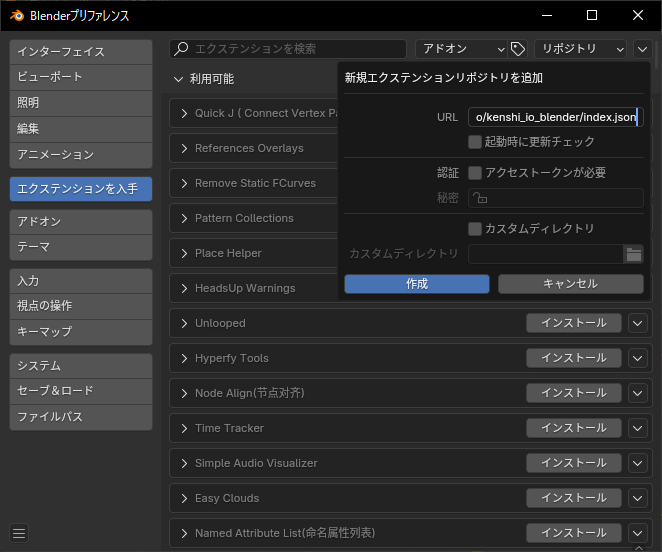Expand the Time Tracker entry
662x552 pixels.
tap(184, 429)
